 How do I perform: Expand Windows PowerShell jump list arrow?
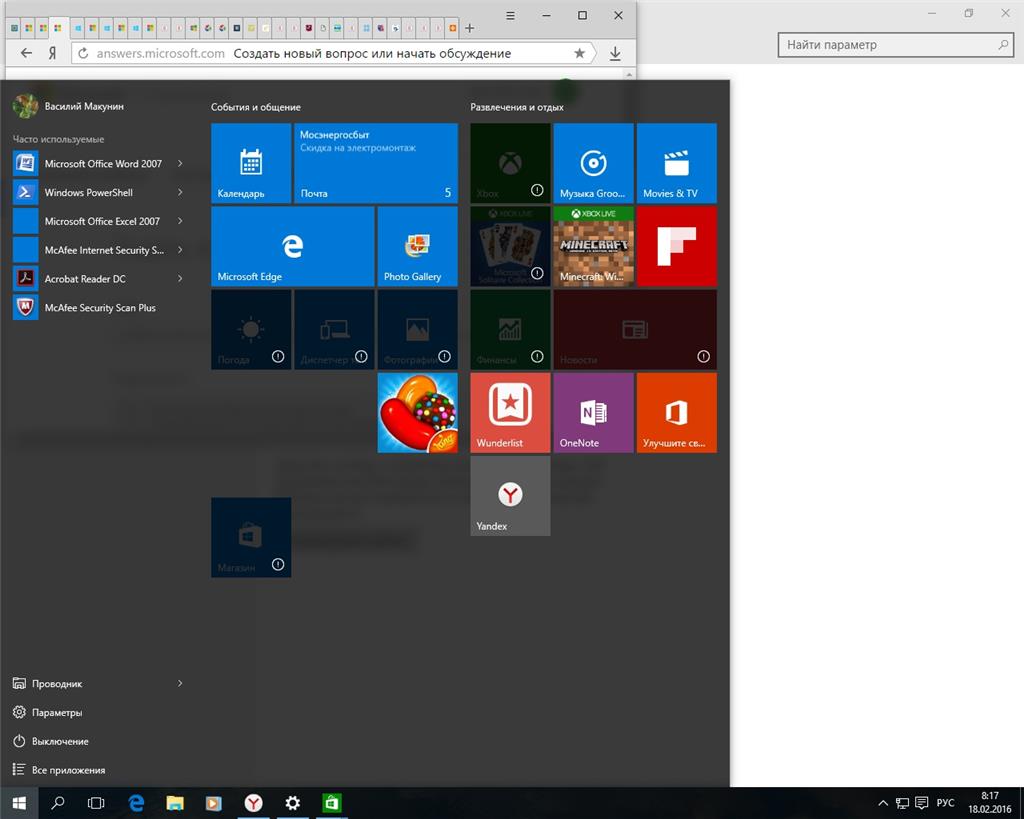click(180, 192)
